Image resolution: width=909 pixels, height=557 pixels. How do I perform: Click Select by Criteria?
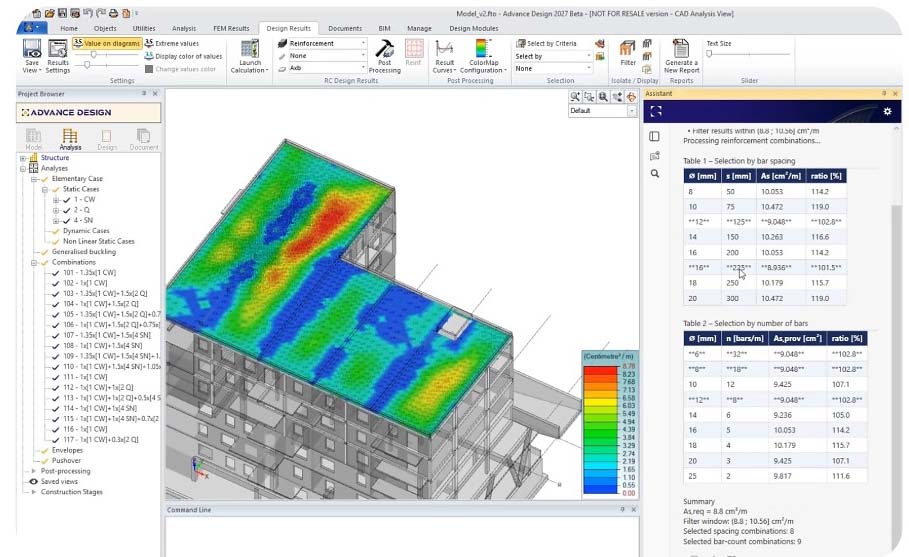[x=547, y=43]
